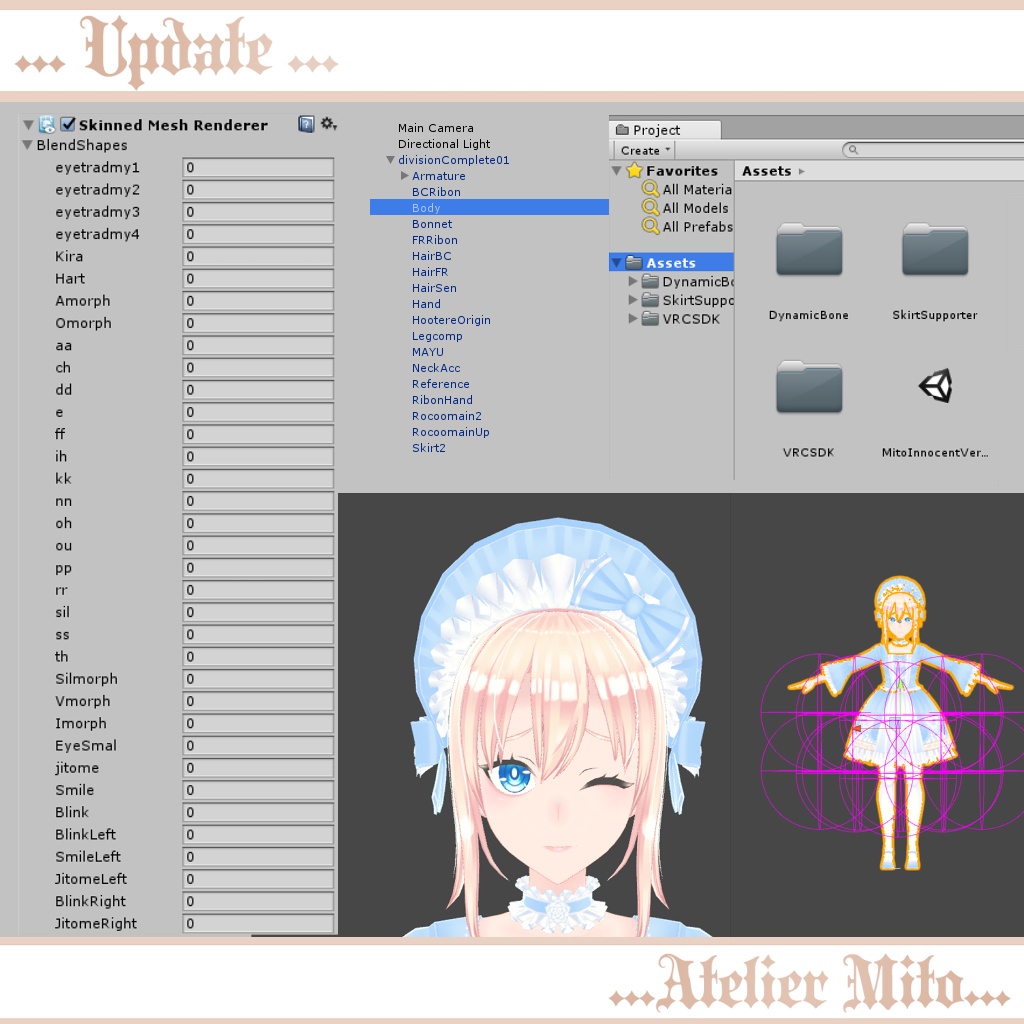Expand the DynamicBone tree folder arrow
The height and width of the screenshot is (1024, 1024).
click(632, 281)
